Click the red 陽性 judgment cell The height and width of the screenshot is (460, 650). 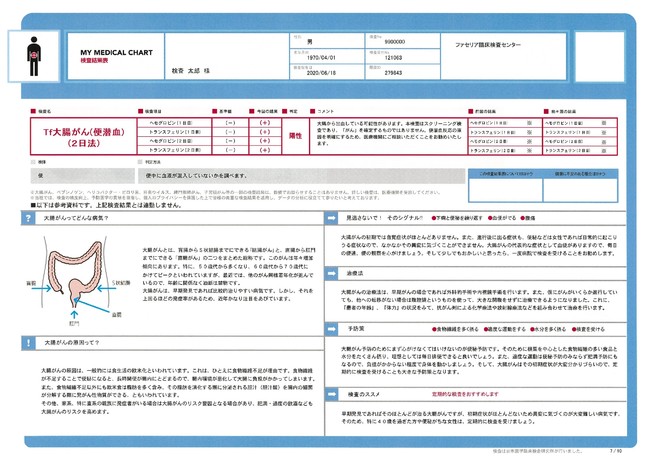(295, 136)
